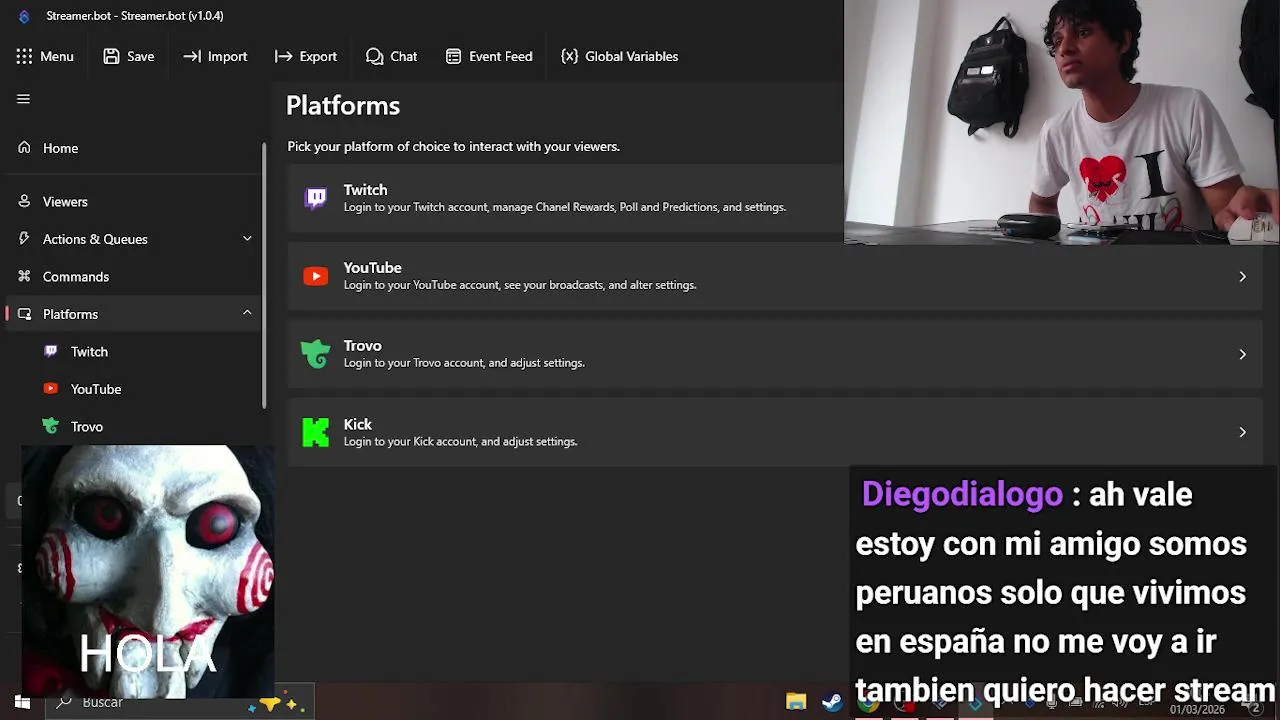
Task: Click the Home house icon
Action: (24, 148)
